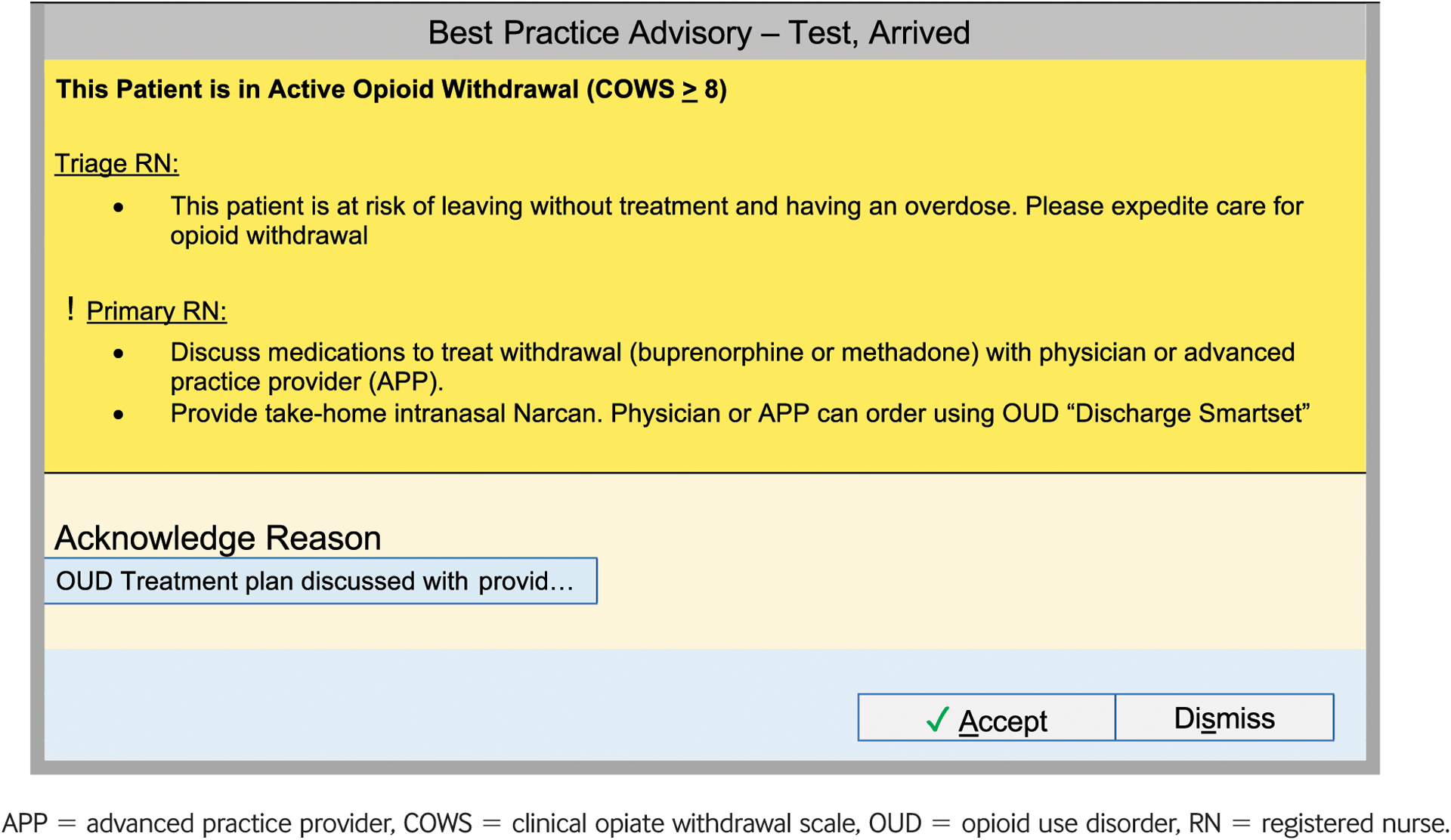Click the "opioid withdrawal" wrapped line under Triage RN
The width and height of the screenshot is (1451, 840).
[268, 236]
